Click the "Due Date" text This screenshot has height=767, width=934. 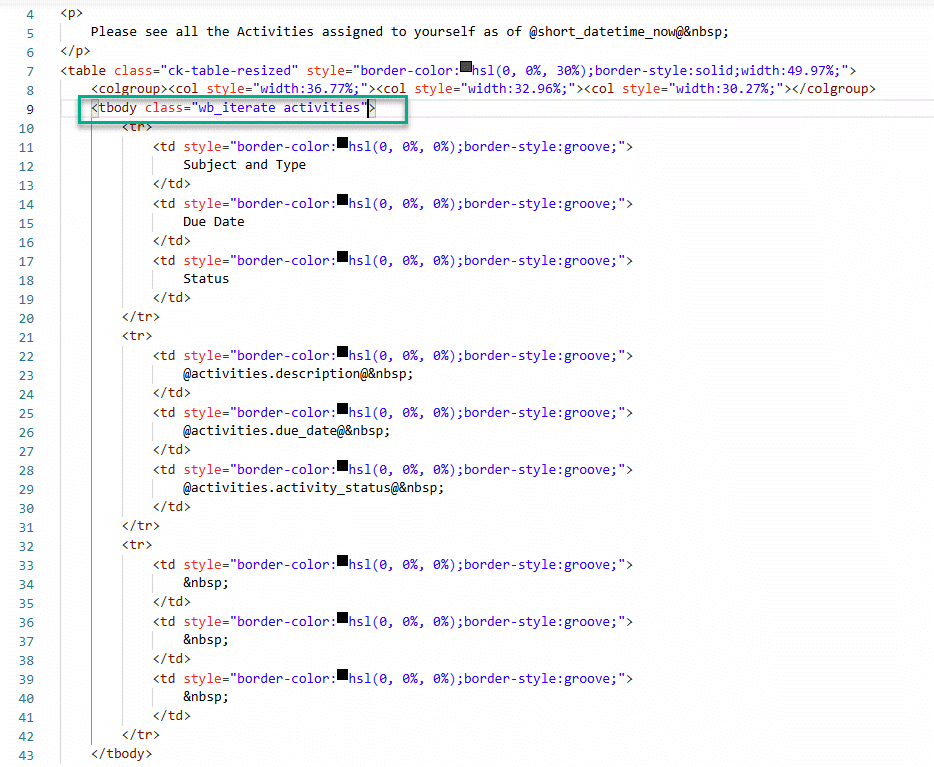214,222
